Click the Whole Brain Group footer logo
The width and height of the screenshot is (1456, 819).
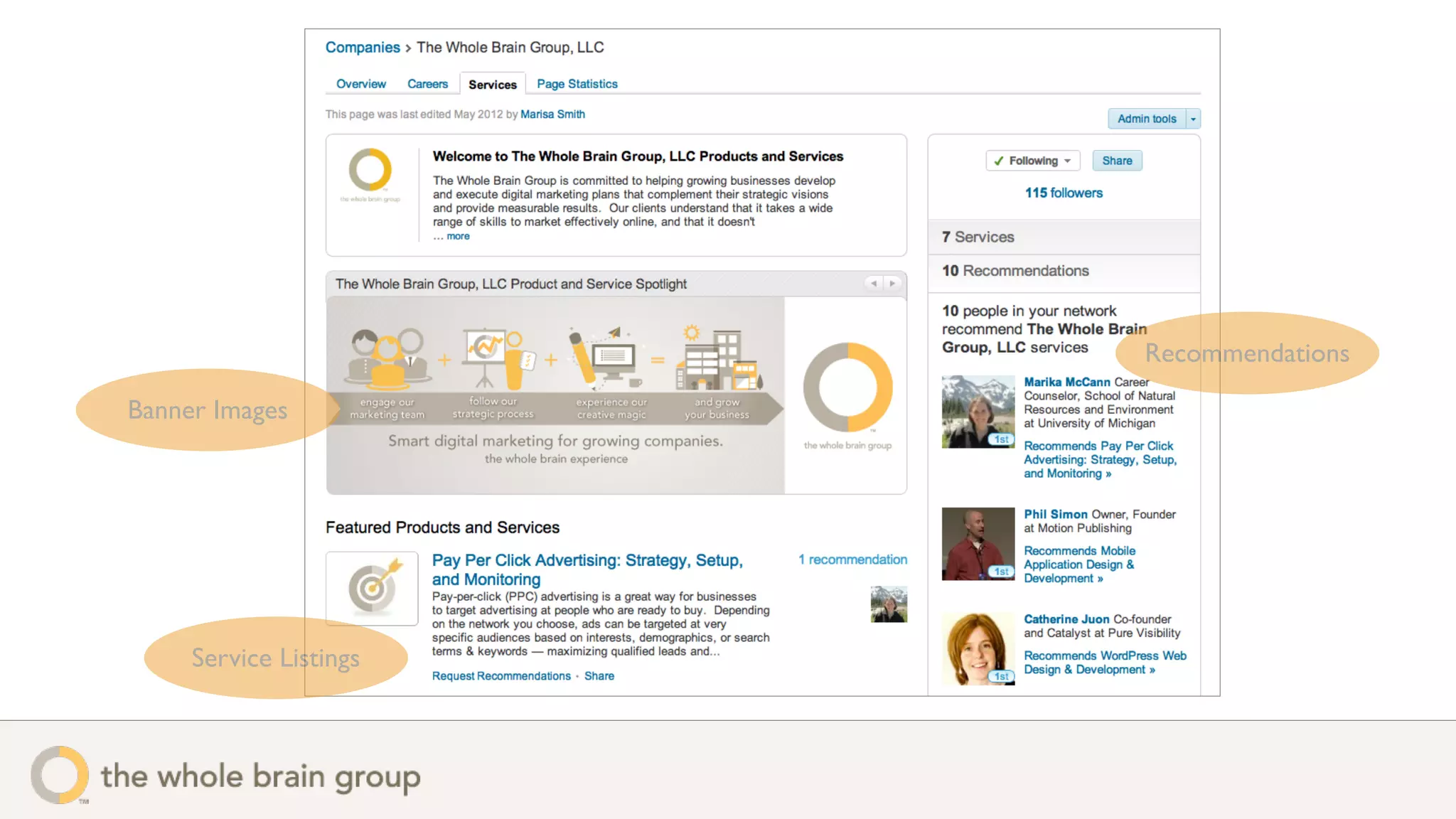click(x=225, y=775)
